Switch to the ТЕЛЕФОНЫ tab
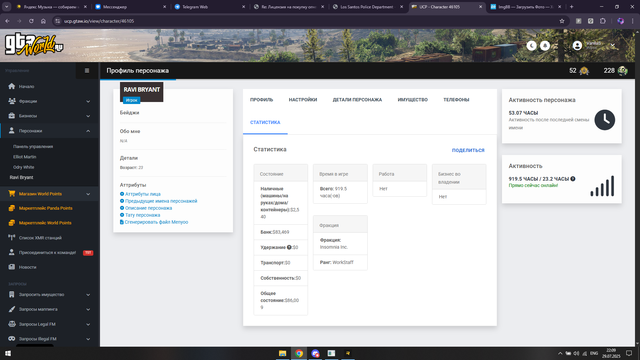 click(456, 100)
